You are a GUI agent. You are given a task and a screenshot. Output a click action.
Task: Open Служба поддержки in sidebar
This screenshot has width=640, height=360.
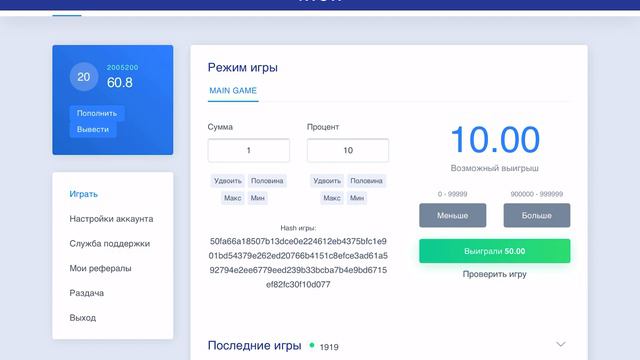(109, 244)
